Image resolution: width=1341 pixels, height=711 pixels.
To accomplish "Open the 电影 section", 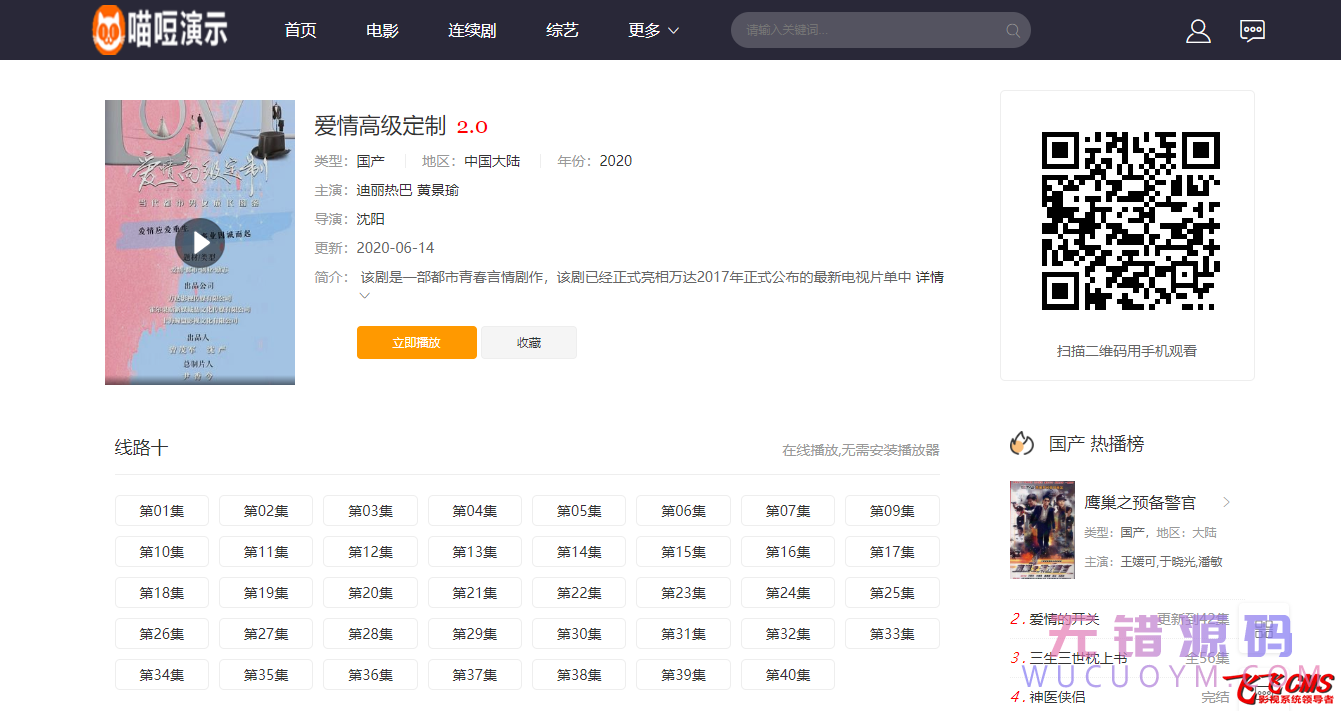I will point(381,30).
